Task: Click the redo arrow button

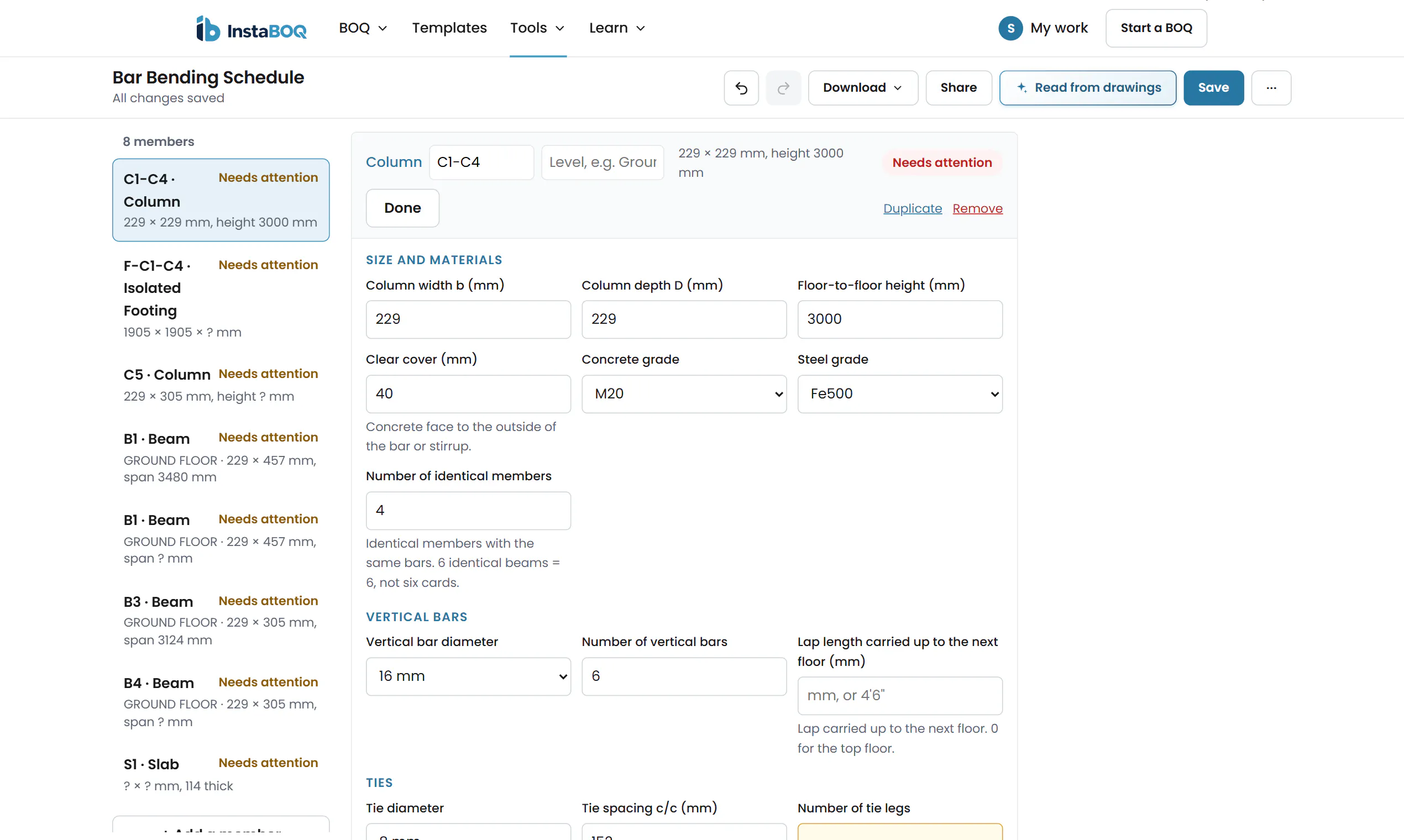Action: pyautogui.click(x=783, y=88)
